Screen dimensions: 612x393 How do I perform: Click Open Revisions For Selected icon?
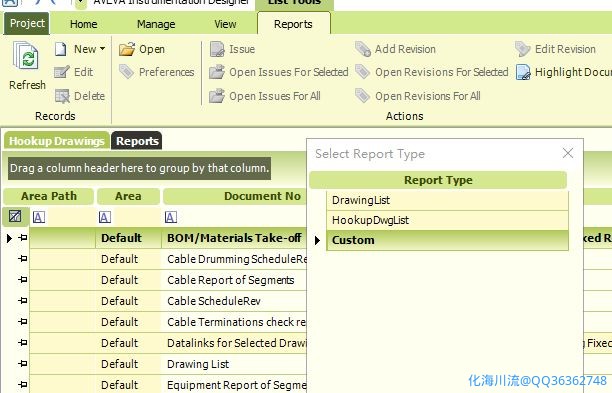pyautogui.click(x=363, y=72)
